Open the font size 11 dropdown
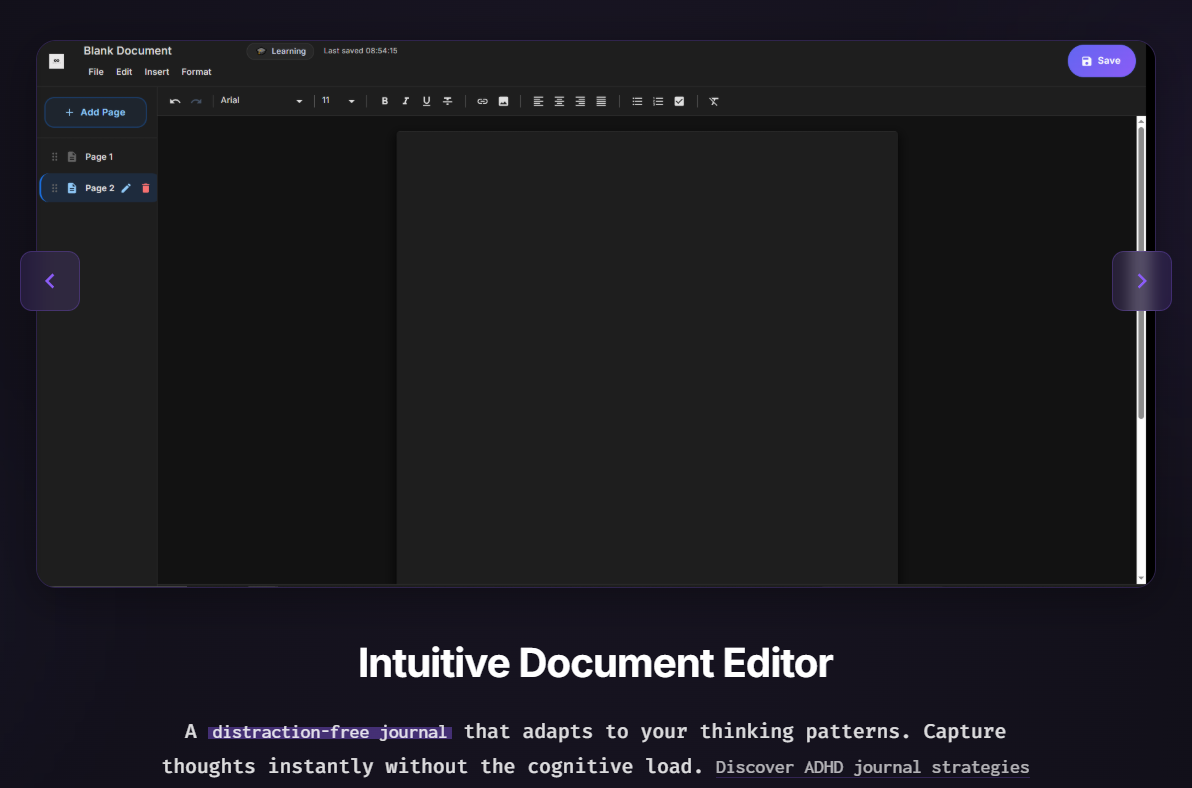This screenshot has height=788, width=1192. (338, 101)
